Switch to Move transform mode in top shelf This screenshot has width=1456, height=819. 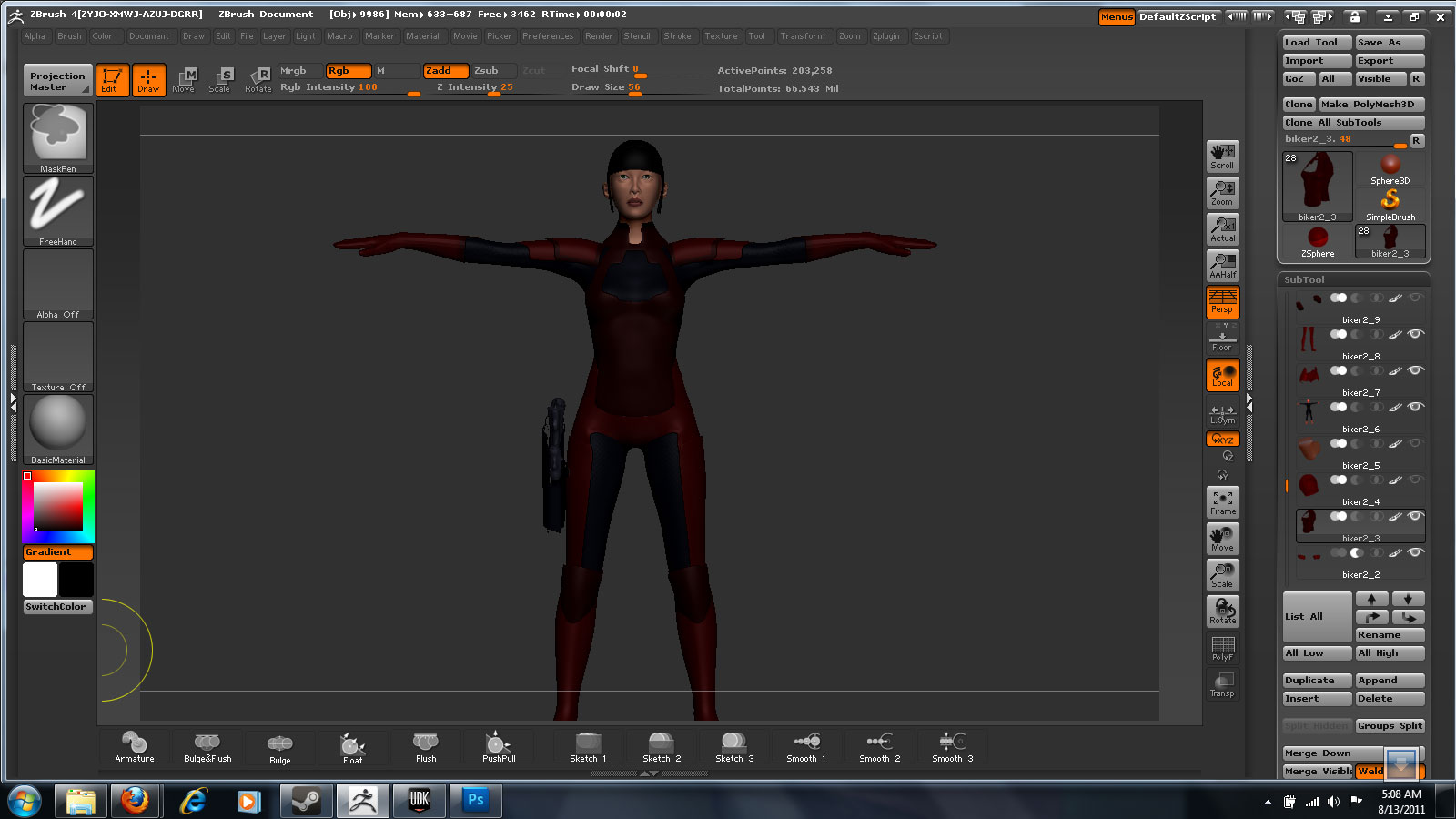click(185, 80)
